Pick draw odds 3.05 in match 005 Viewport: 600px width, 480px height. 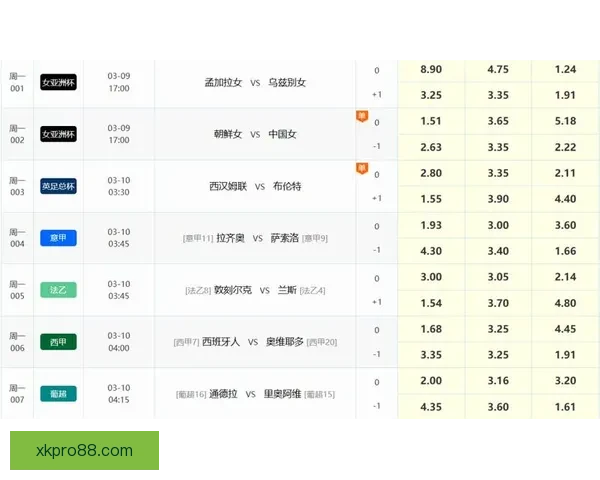pyautogui.click(x=498, y=277)
